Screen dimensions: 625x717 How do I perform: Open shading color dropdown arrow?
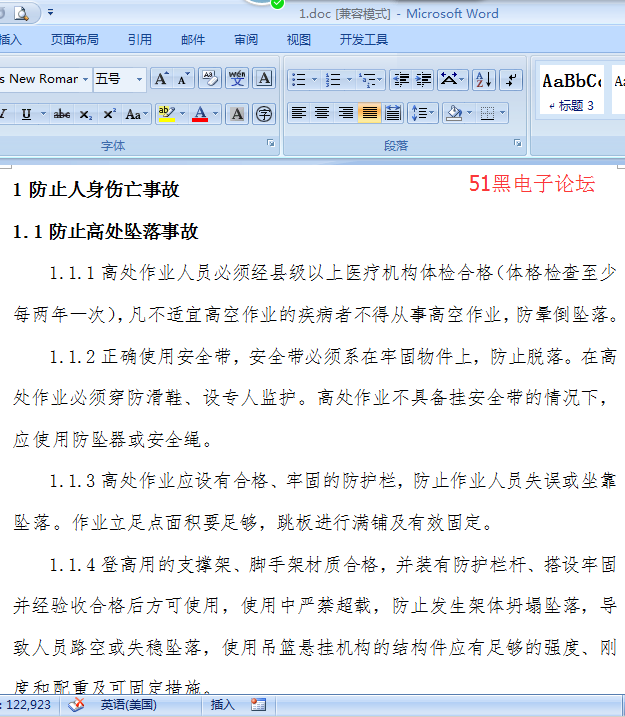point(470,113)
